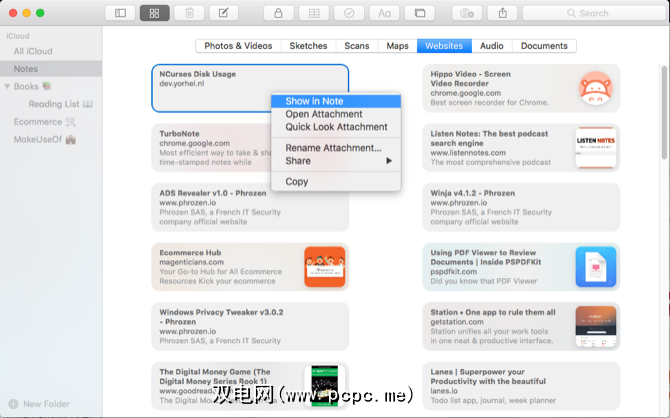Click the Listen Notes logo thumbnail
The height and width of the screenshot is (418, 670).
(596, 148)
